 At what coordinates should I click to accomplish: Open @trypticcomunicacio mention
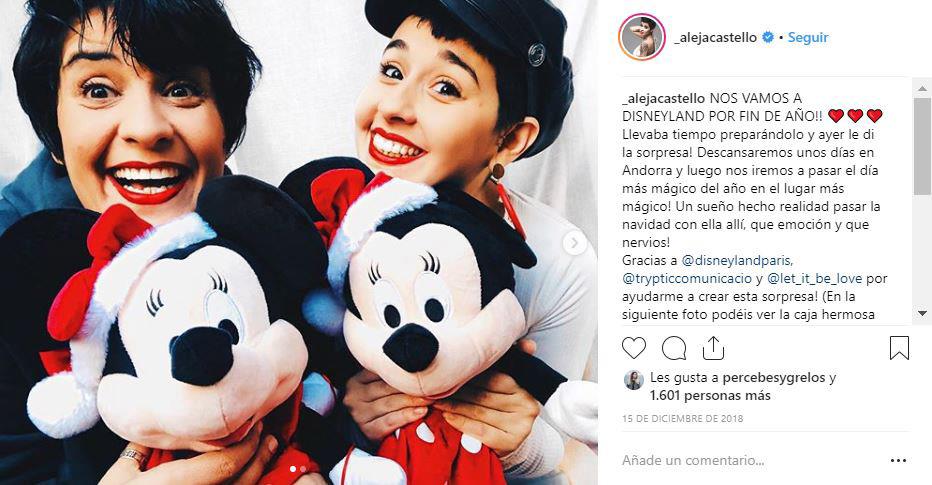687,278
